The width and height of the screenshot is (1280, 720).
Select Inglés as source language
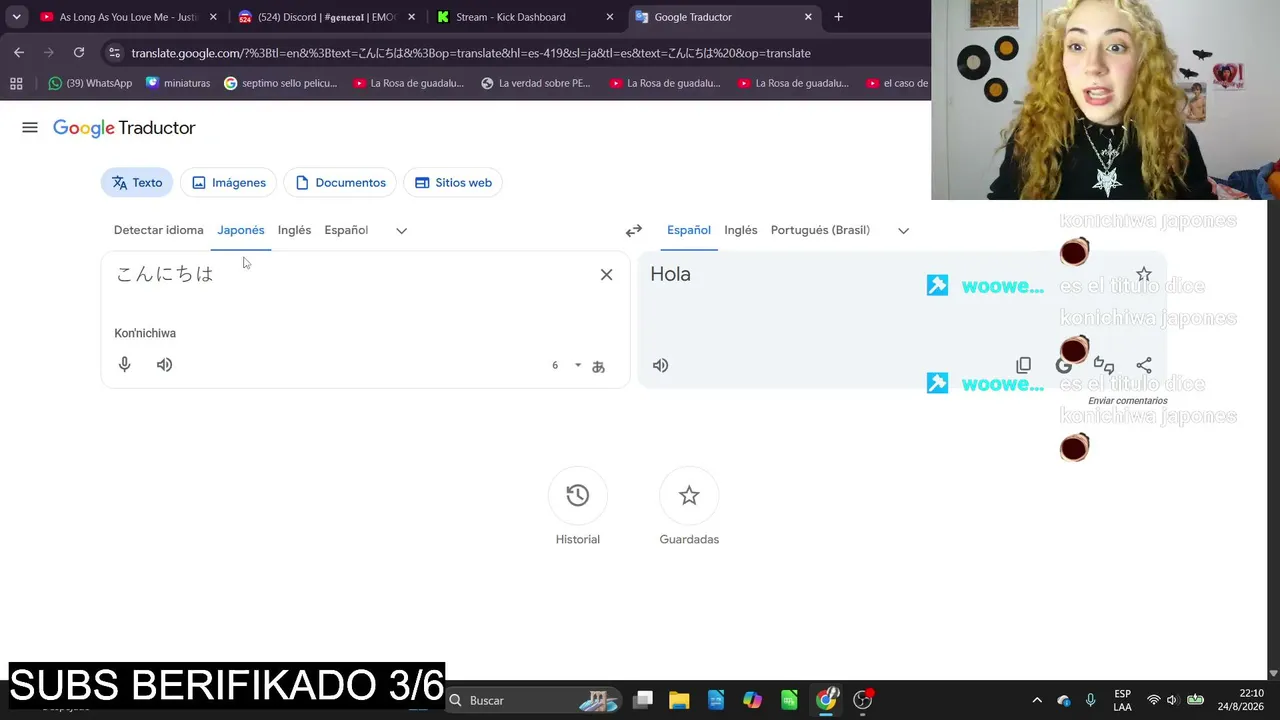coord(294,230)
